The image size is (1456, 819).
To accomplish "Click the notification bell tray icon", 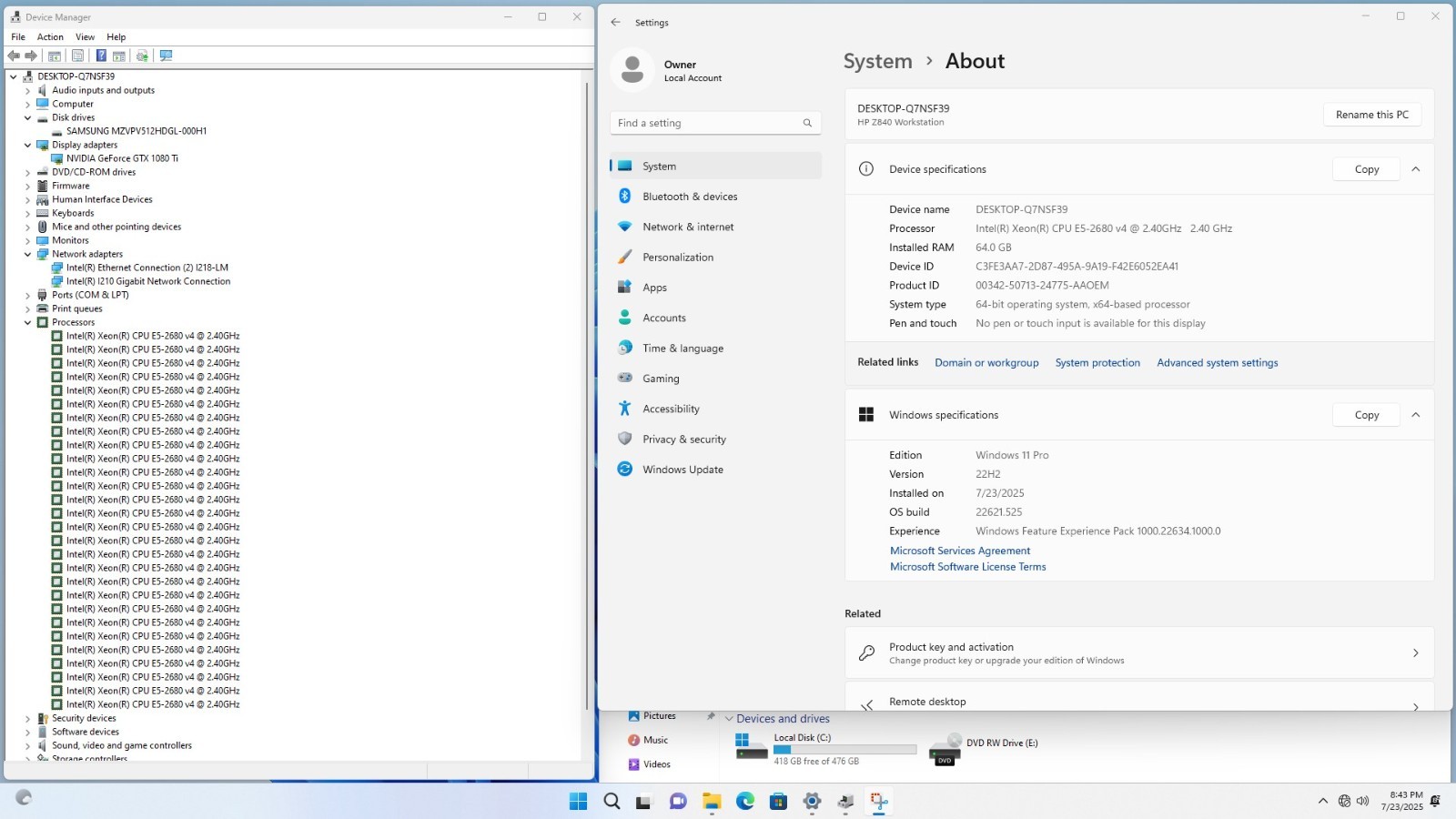I will (x=1435, y=801).
